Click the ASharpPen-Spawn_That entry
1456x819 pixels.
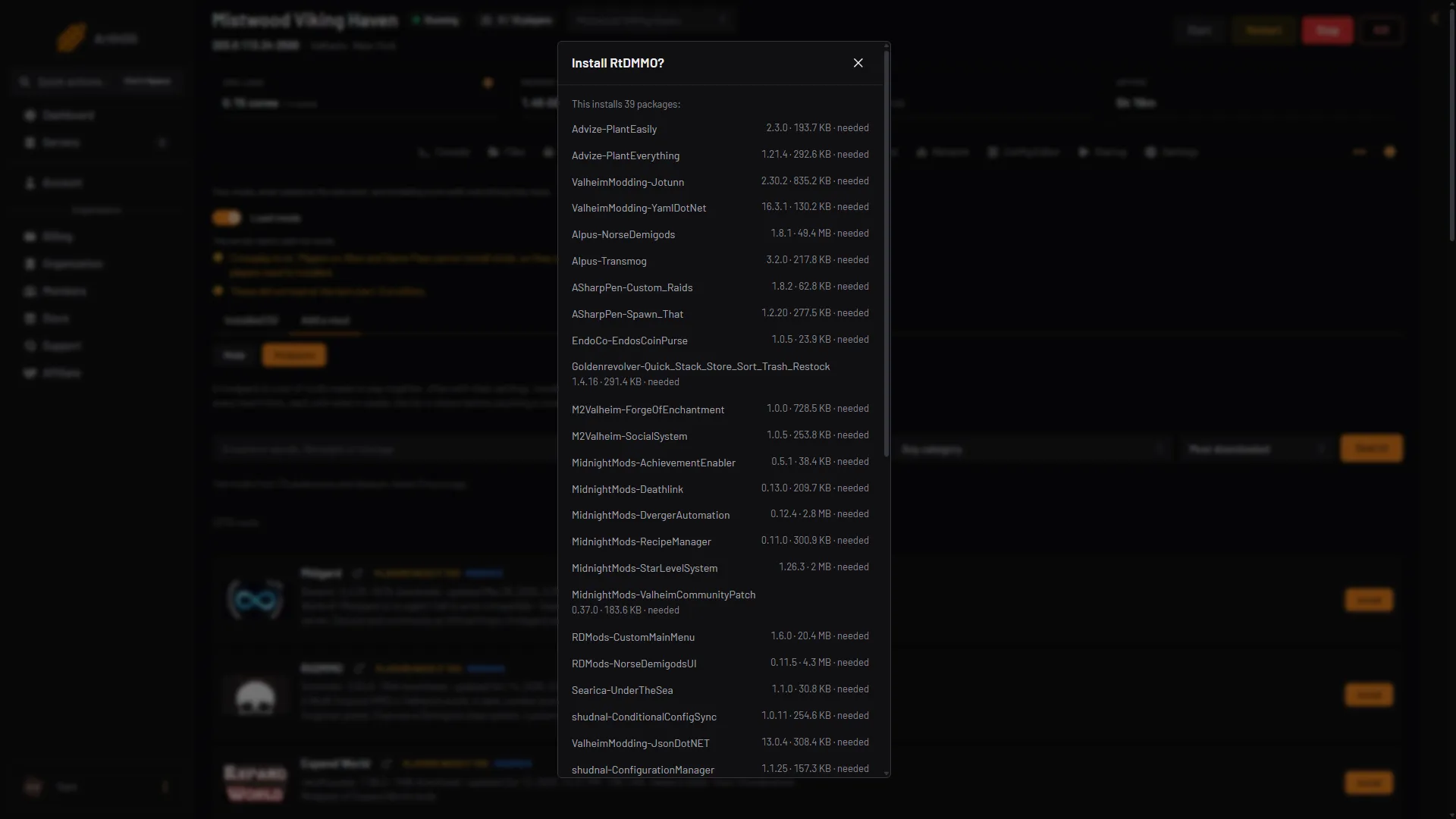pyautogui.click(x=720, y=314)
